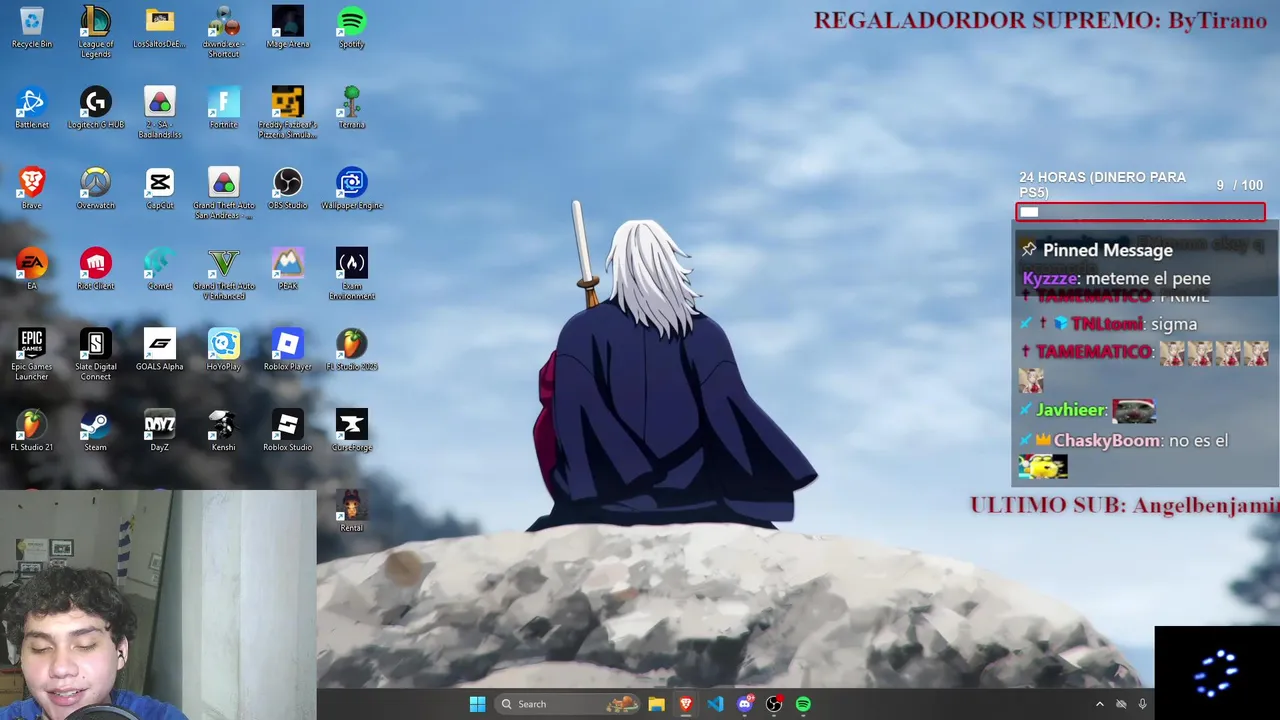This screenshot has height=720, width=1280.
Task: Open the Wallpaper Engine desktop shortcut
Action: point(352,189)
